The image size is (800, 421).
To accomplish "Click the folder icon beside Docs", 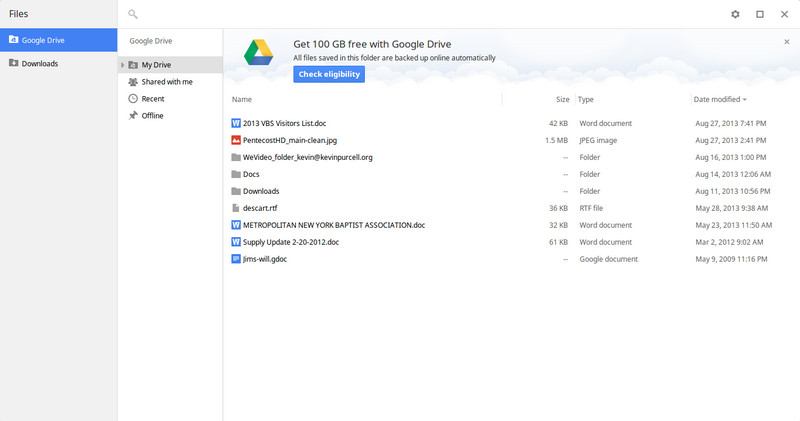I will tap(236, 174).
